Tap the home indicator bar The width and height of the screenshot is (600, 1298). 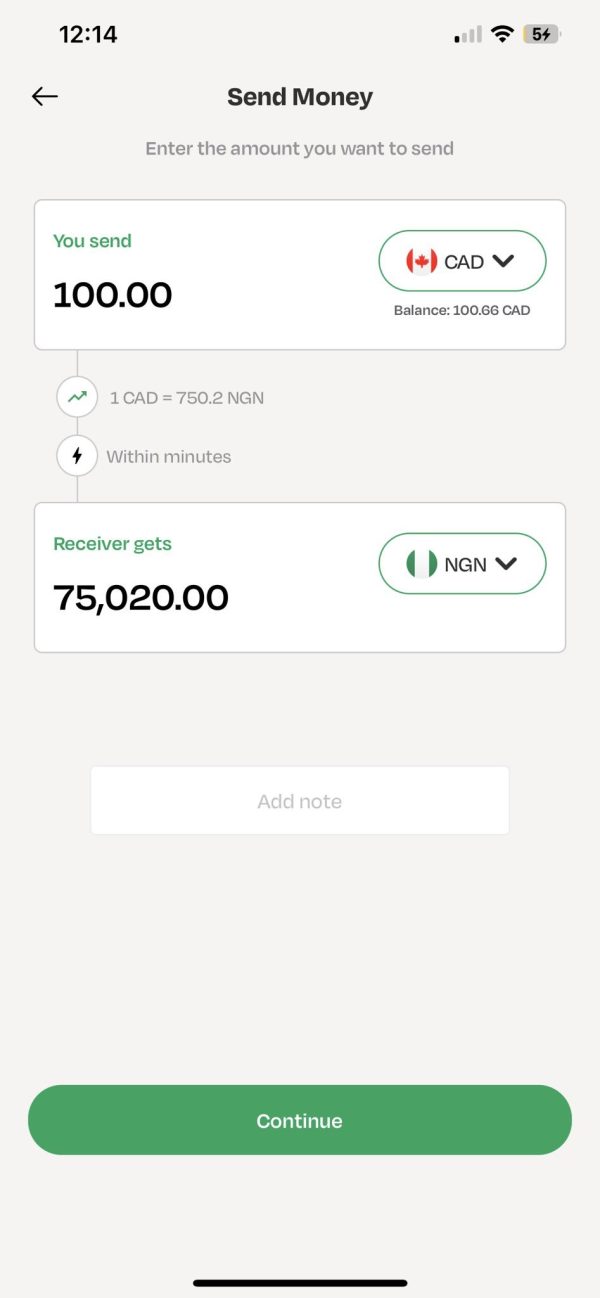[299, 1284]
